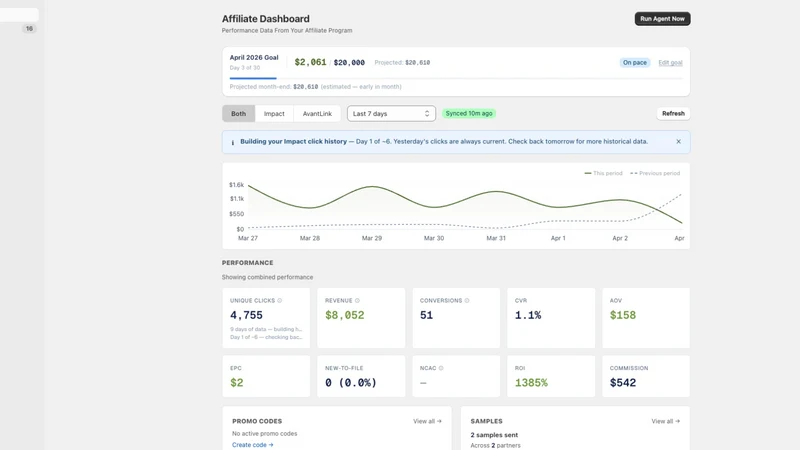This screenshot has height=450, width=800.
Task: Click the Affiliate Dashboard heading
Action: pos(265,19)
